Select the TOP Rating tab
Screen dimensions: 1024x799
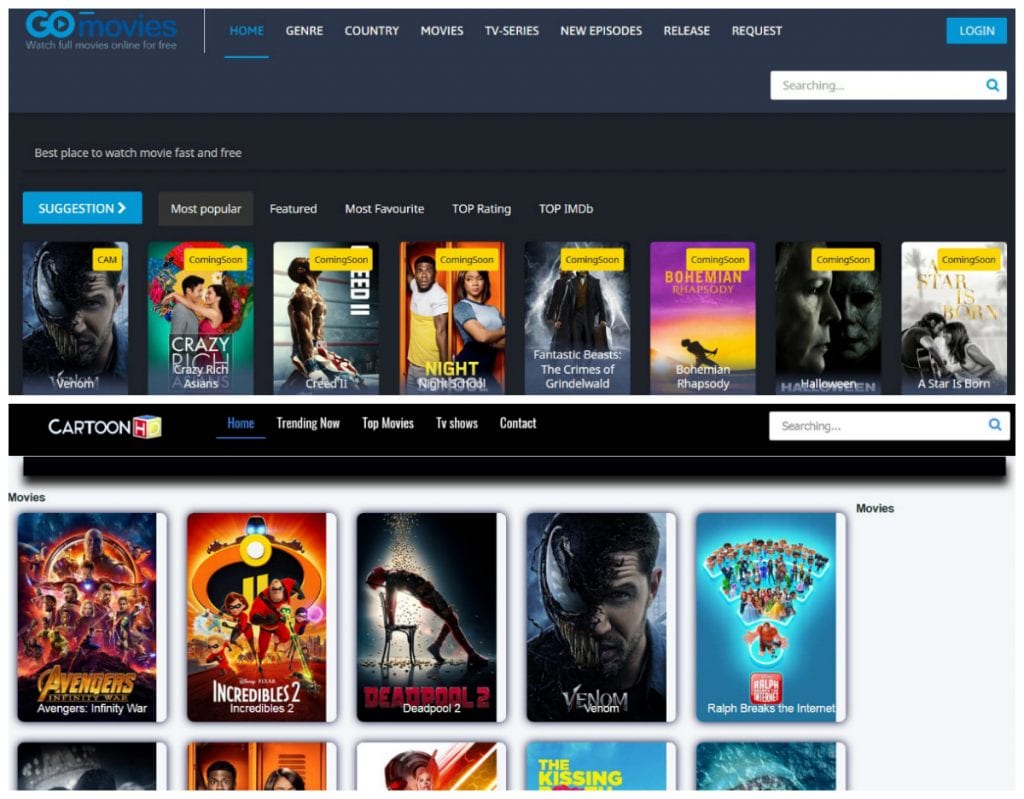pyautogui.click(x=481, y=209)
